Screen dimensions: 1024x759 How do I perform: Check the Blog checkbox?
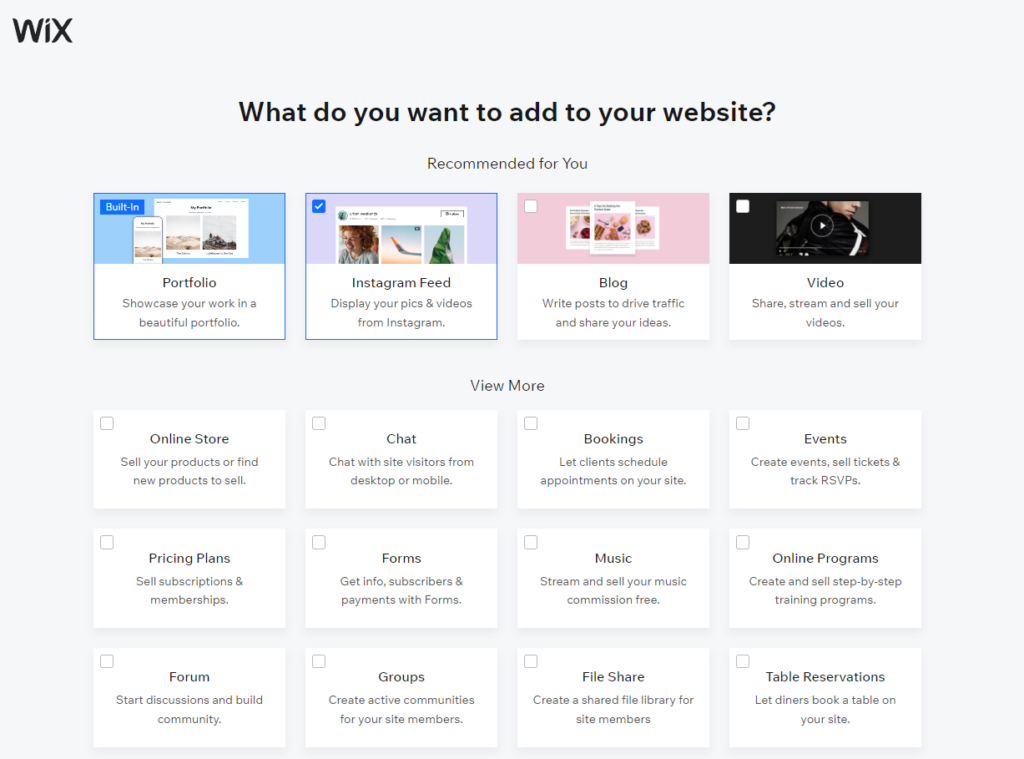click(x=530, y=205)
